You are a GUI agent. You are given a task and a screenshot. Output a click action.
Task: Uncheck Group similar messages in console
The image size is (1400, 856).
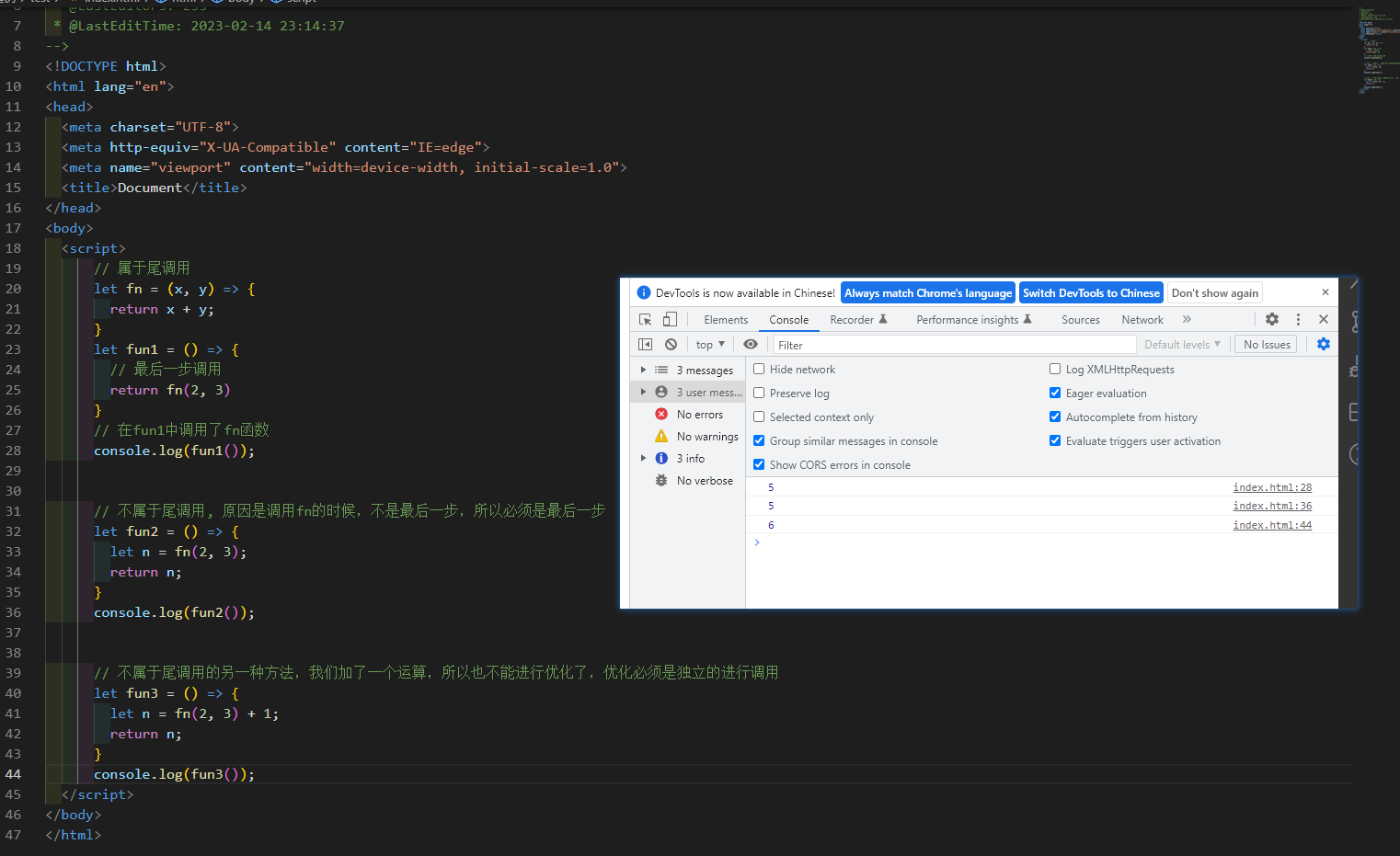coord(759,440)
